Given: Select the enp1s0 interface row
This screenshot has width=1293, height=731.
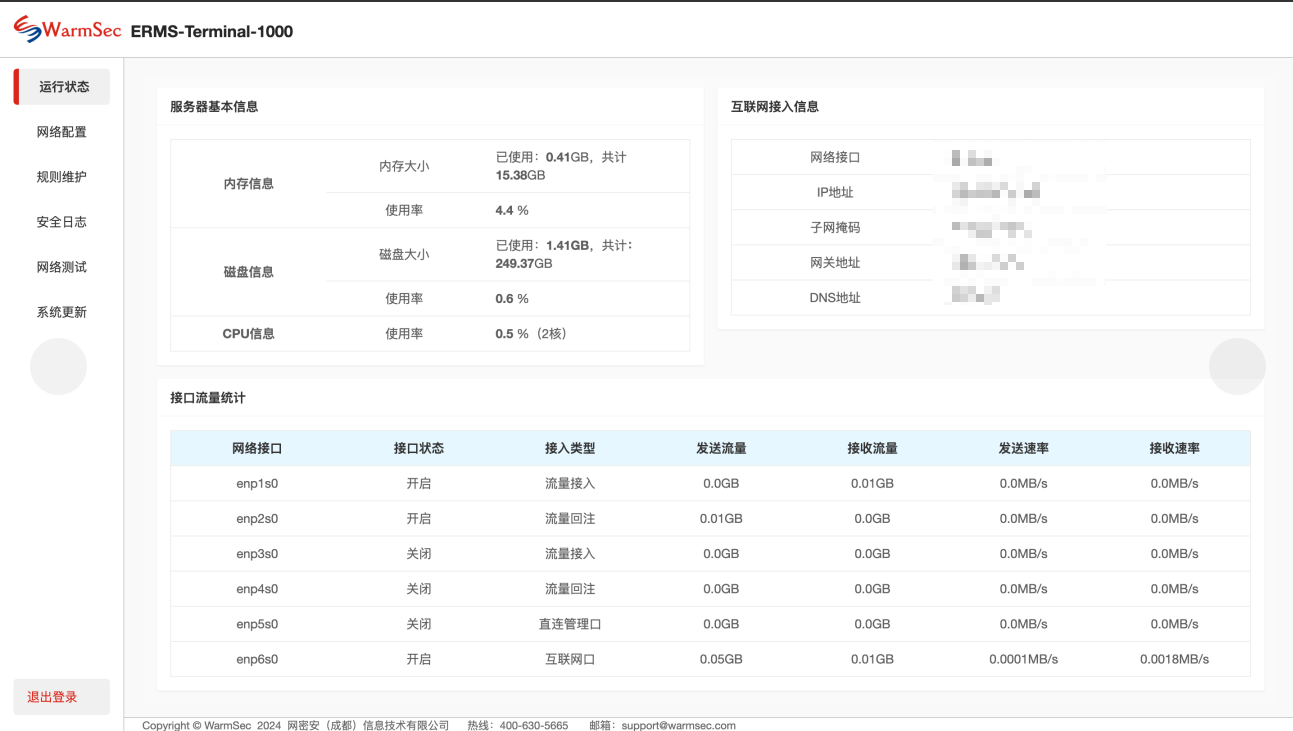Looking at the screenshot, I should [x=710, y=484].
